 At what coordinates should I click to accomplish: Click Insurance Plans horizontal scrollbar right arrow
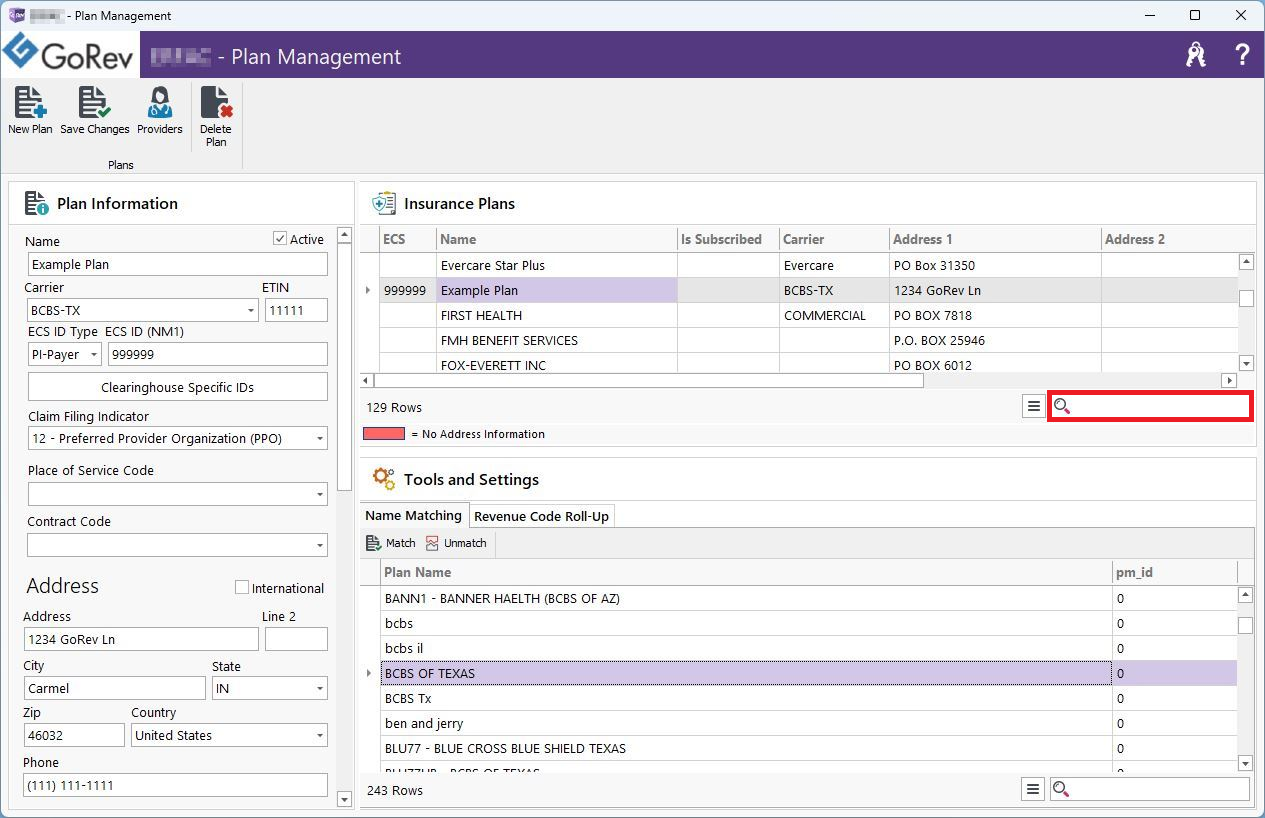click(x=1229, y=380)
